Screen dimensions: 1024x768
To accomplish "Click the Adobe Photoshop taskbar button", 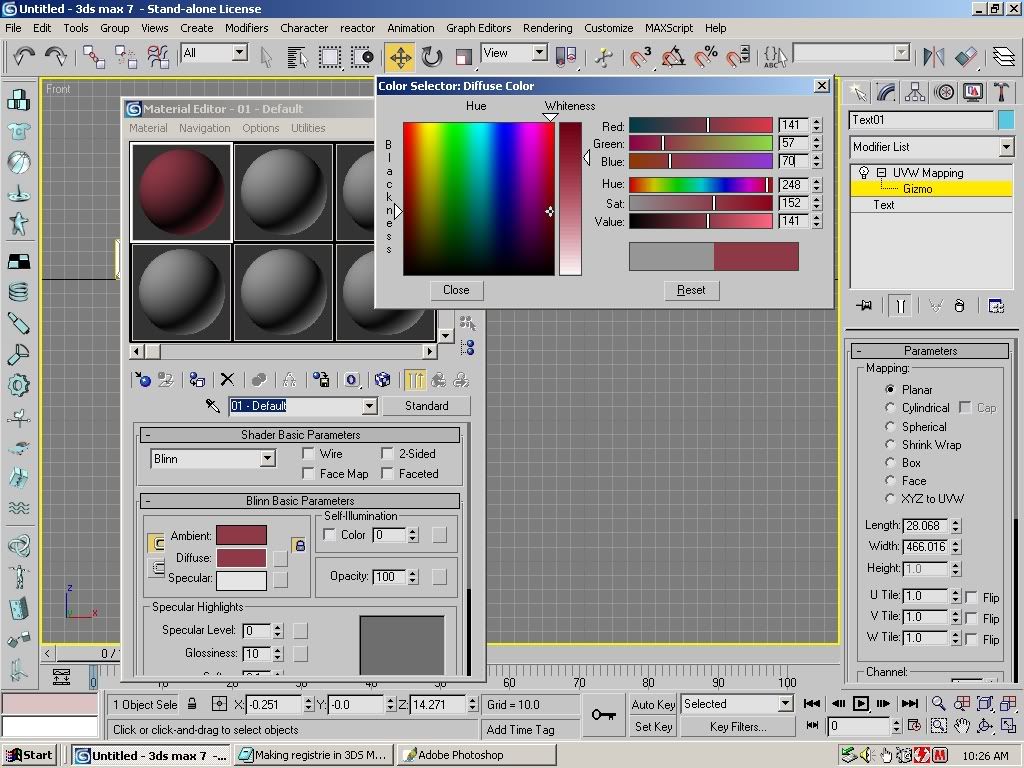I will tap(477, 755).
